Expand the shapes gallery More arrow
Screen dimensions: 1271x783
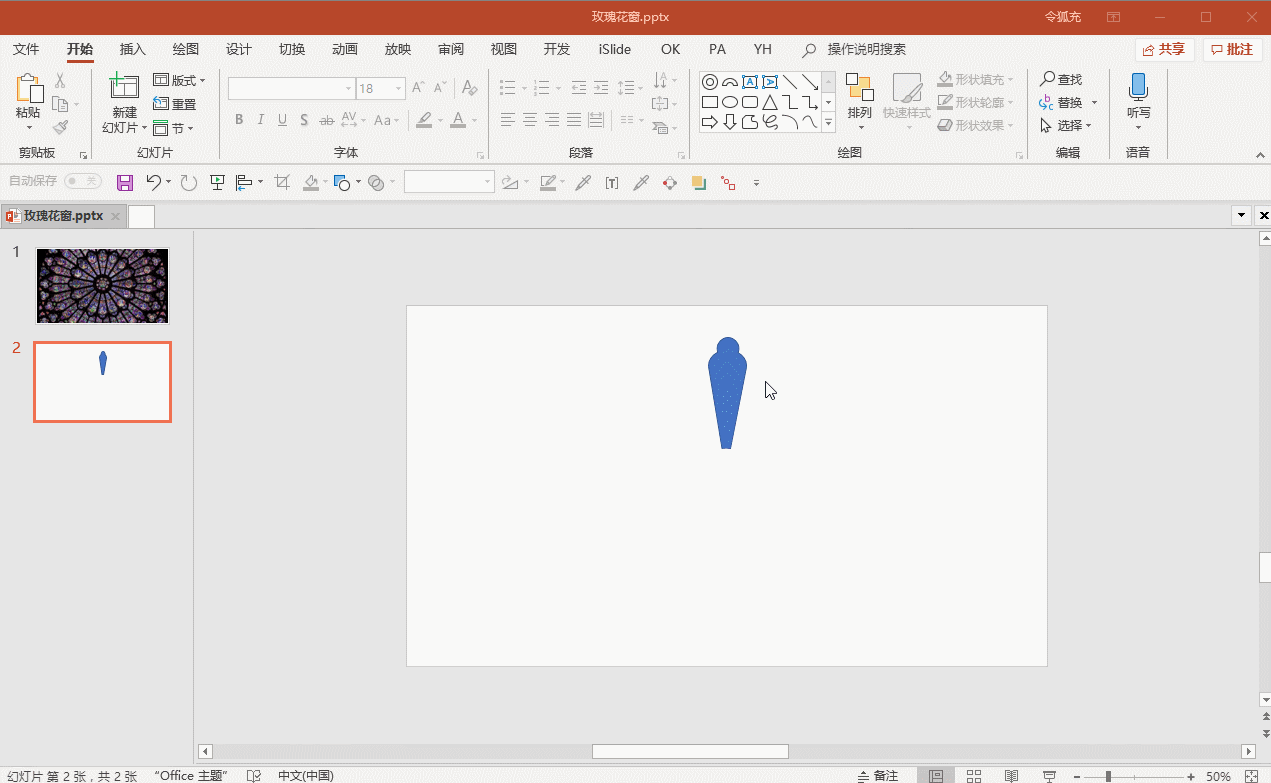coord(828,122)
